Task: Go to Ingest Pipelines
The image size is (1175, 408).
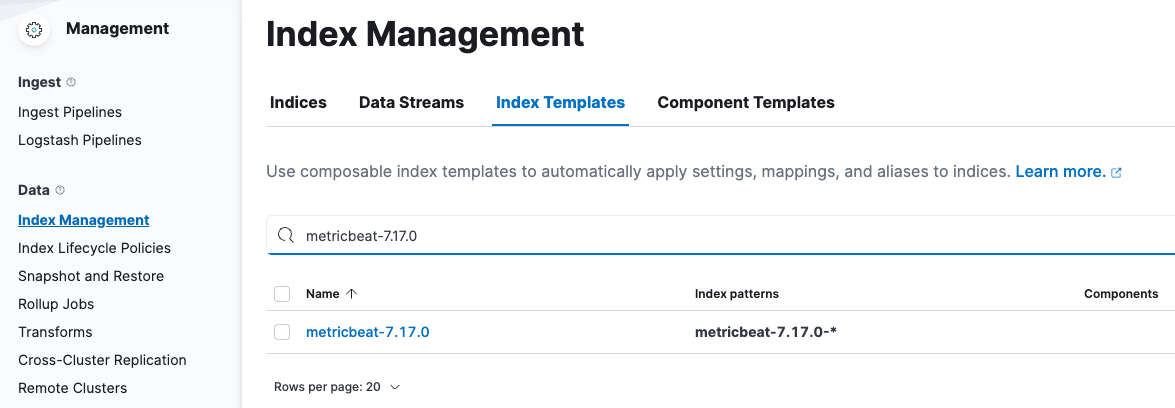Action: [70, 112]
